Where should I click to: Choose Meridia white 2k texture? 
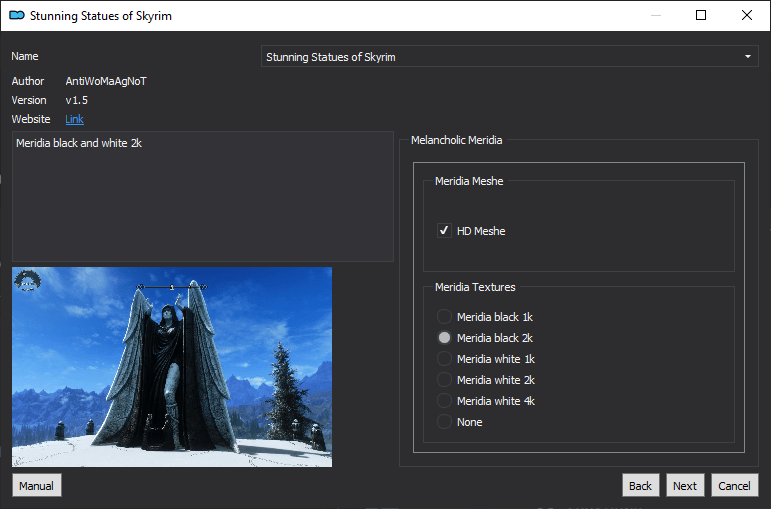444,380
